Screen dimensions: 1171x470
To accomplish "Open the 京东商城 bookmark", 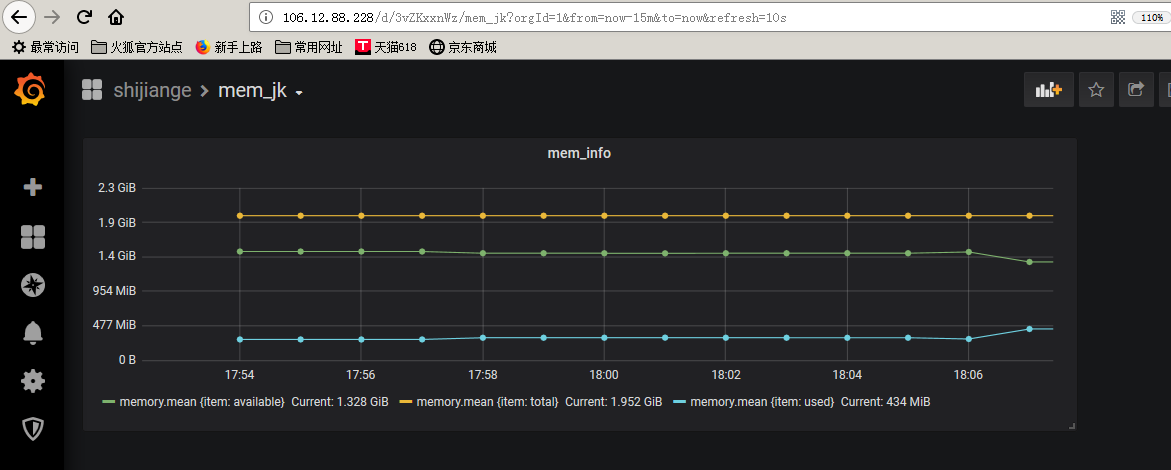I will pyautogui.click(x=463, y=48).
